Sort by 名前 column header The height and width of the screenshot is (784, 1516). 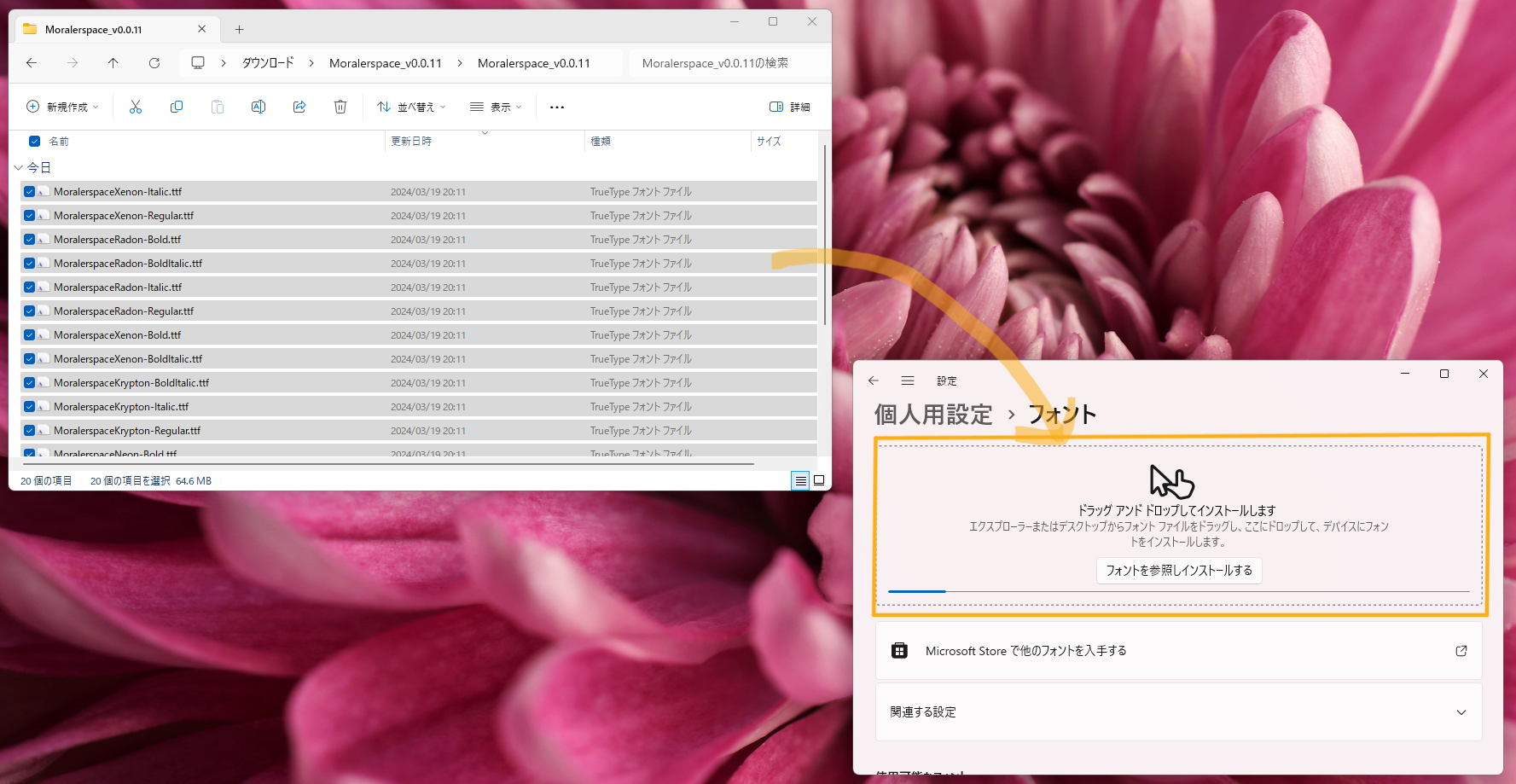pyautogui.click(x=59, y=142)
